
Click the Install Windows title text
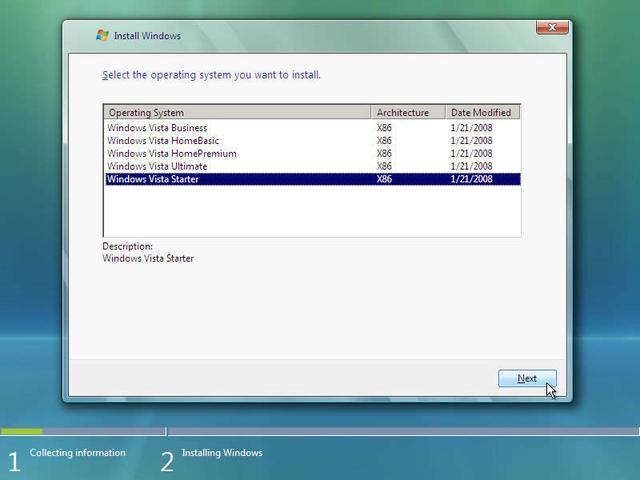click(147, 36)
